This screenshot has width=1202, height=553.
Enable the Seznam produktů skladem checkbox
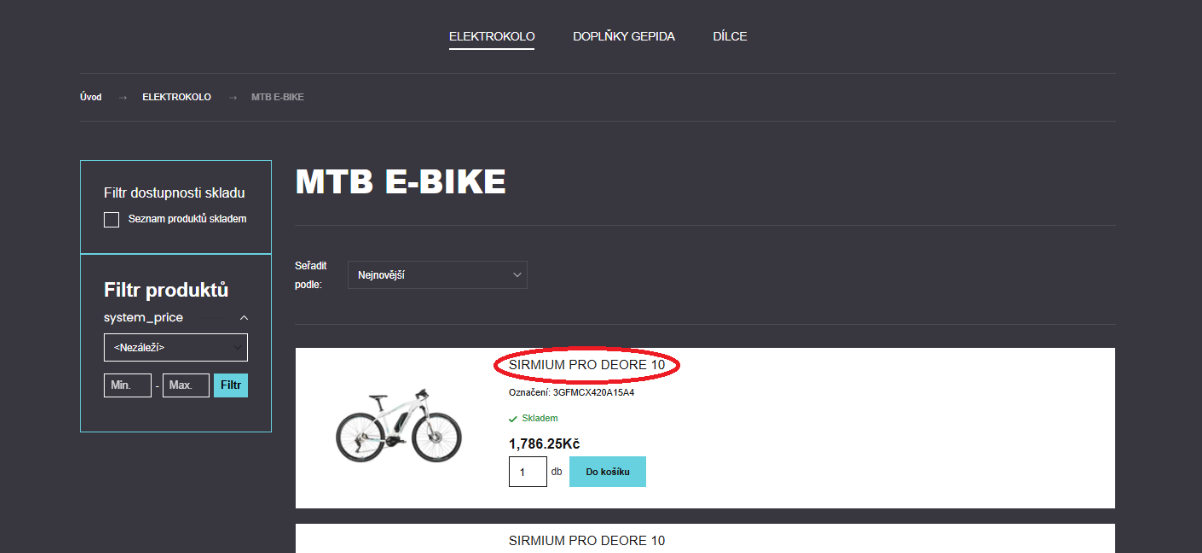pyautogui.click(x=112, y=220)
